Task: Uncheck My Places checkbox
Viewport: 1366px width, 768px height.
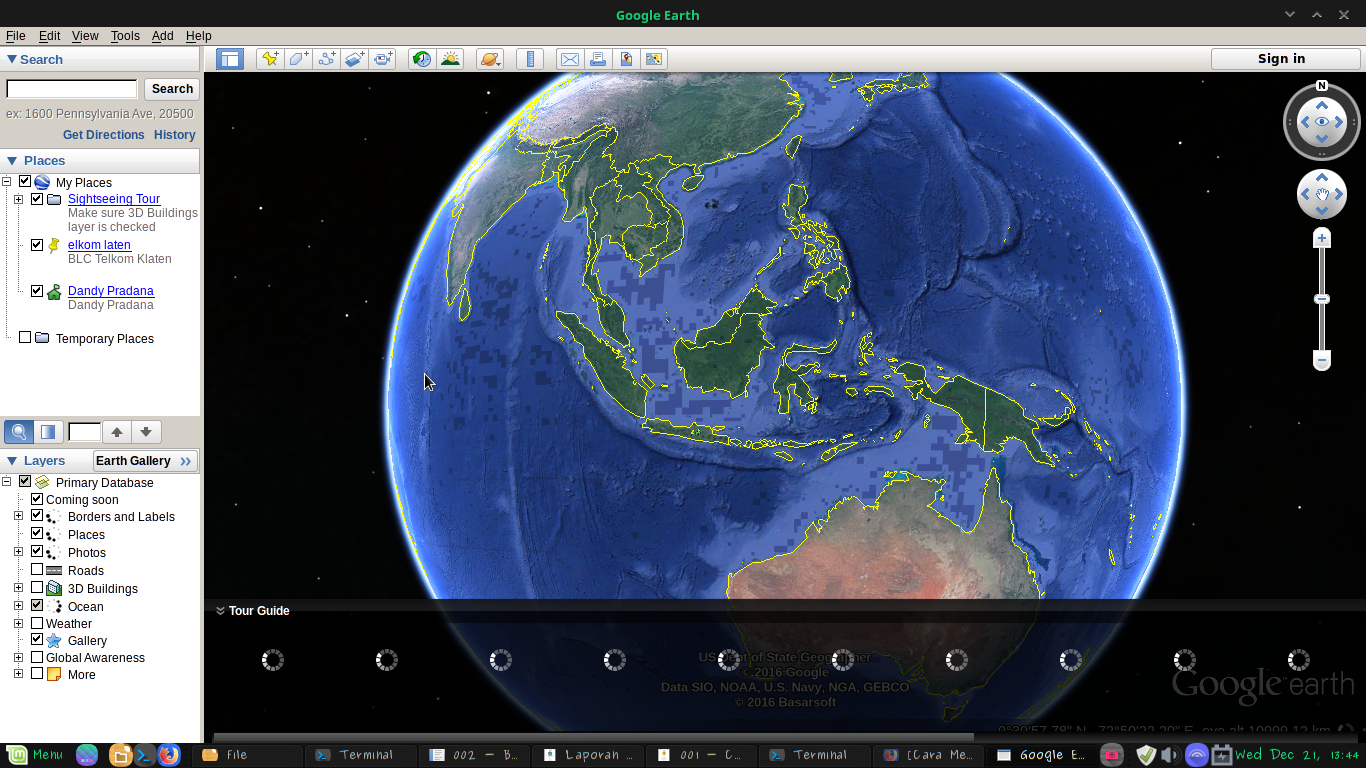Action: click(x=25, y=181)
